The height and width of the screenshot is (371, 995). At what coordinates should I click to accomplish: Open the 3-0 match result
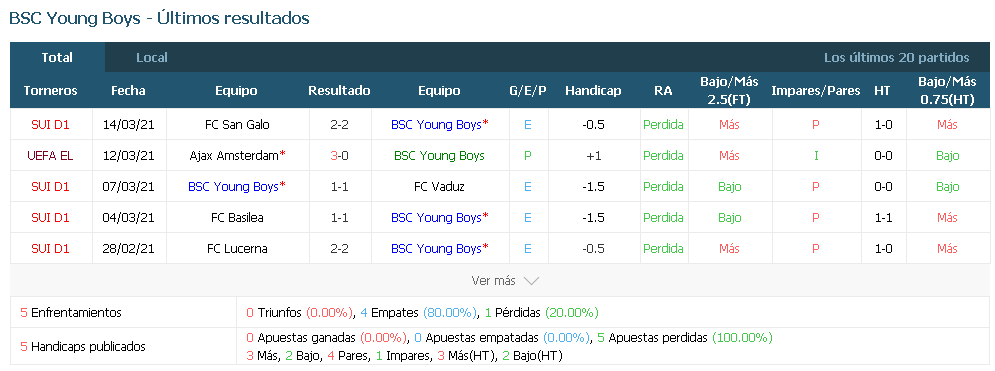339,156
